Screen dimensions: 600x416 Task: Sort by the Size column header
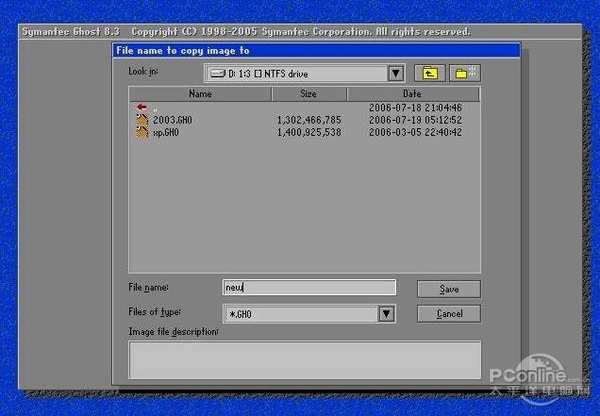click(308, 94)
